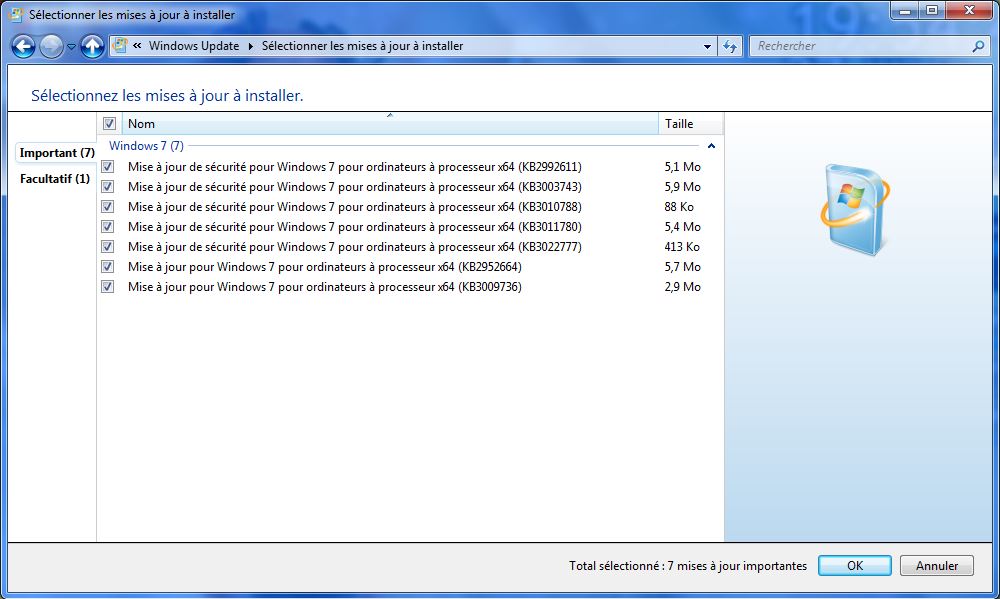This screenshot has height=599, width=1000.
Task: Sort by the Taille column header
Action: click(x=691, y=124)
